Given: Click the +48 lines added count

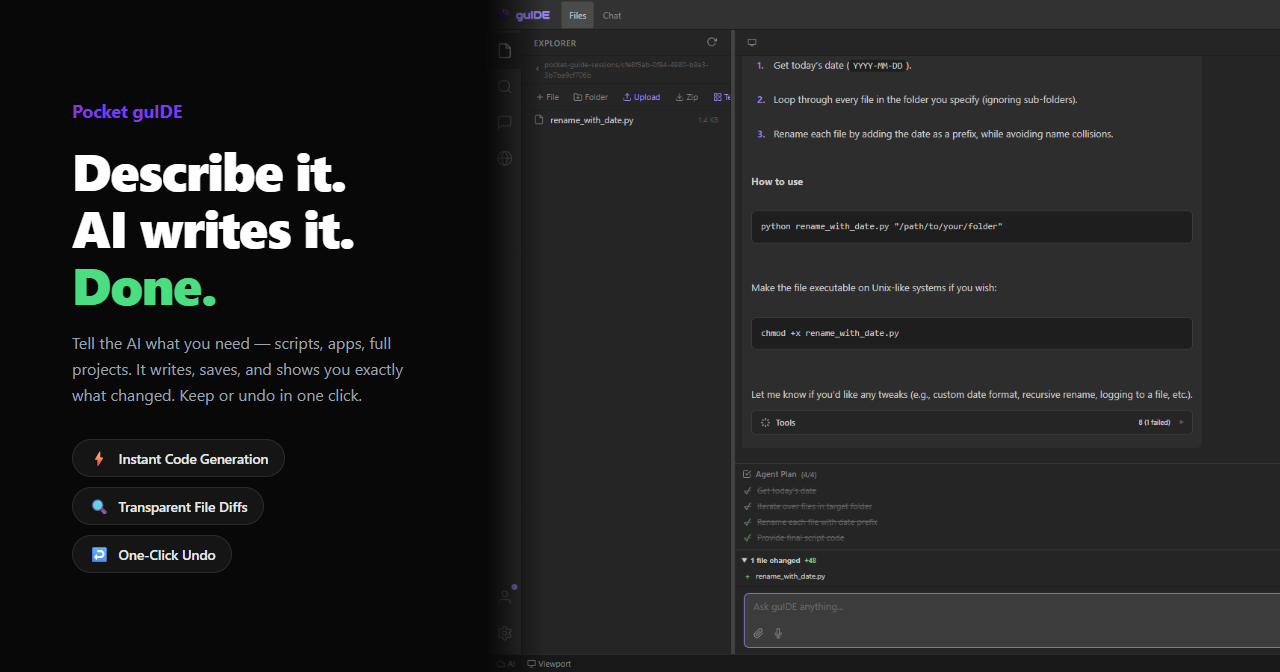Looking at the screenshot, I should pos(810,561).
